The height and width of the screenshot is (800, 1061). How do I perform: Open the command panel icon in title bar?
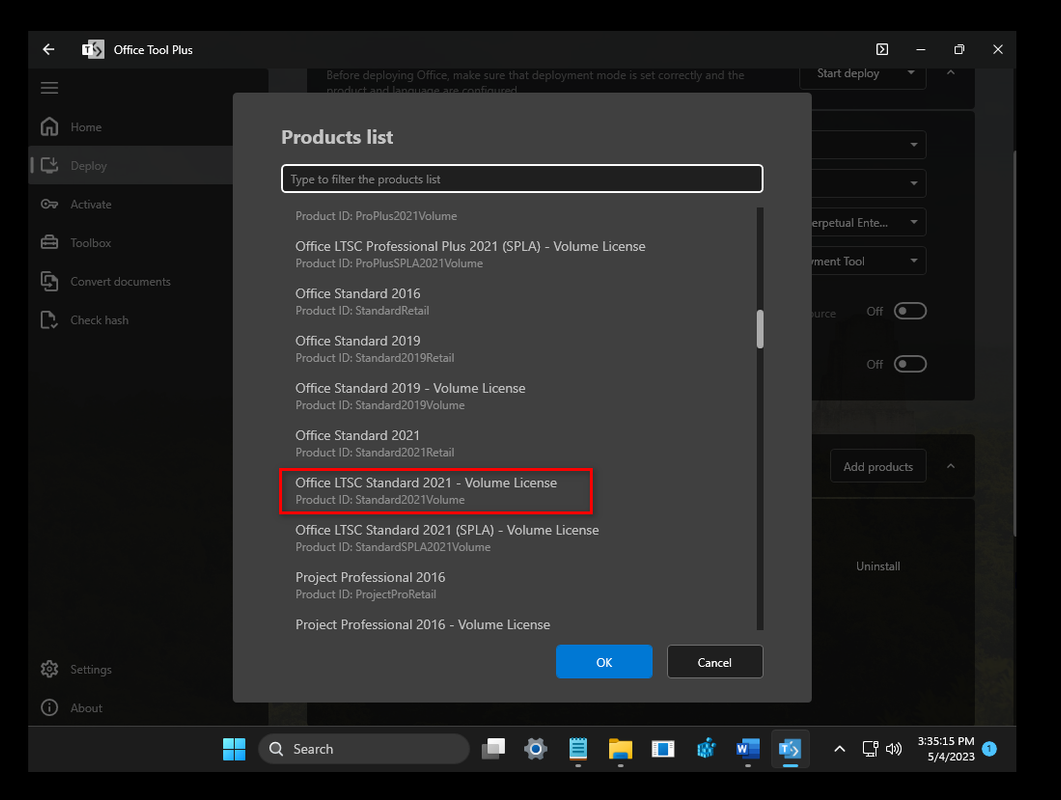(882, 49)
